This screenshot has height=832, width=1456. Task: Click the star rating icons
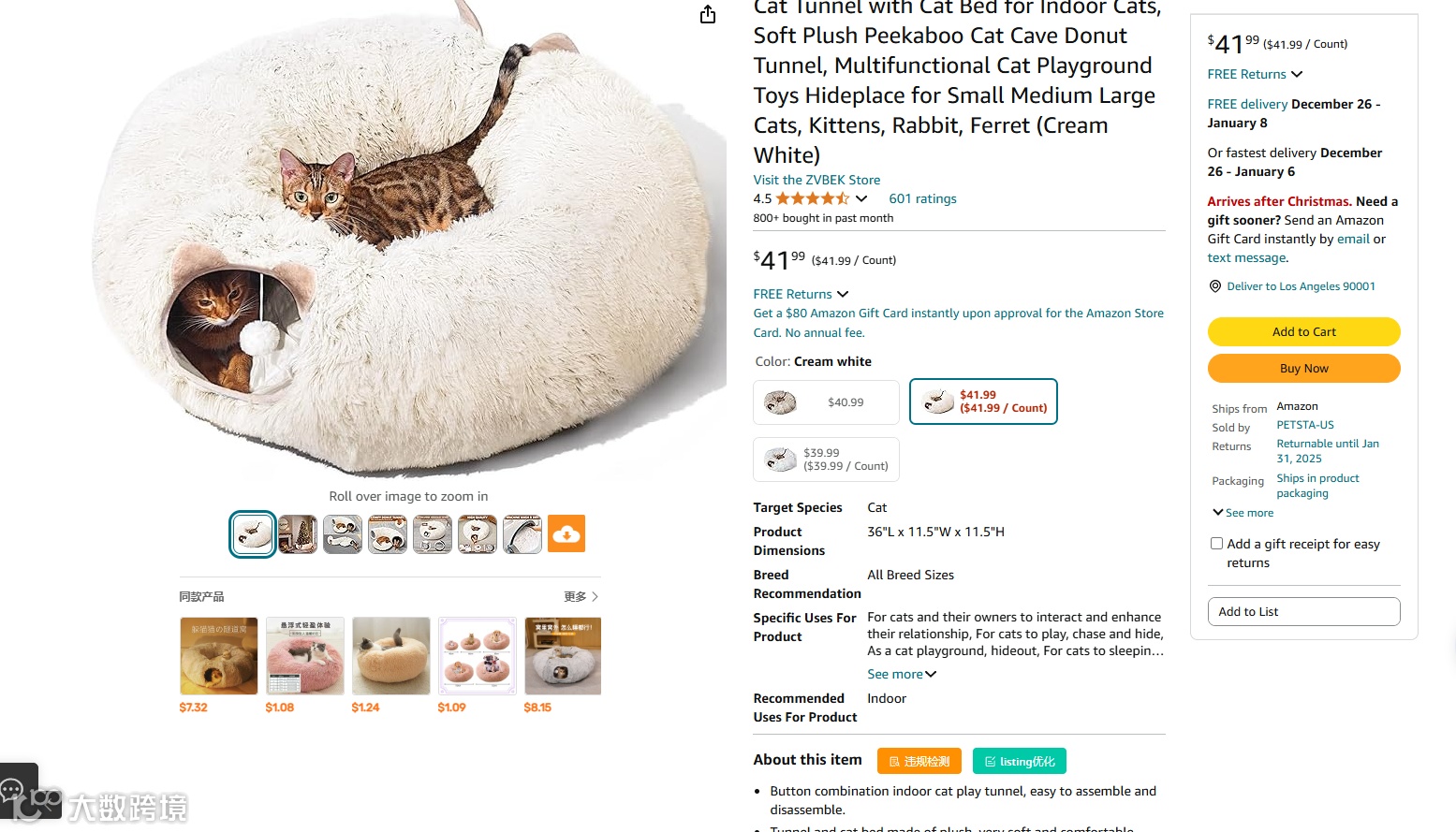pos(812,198)
